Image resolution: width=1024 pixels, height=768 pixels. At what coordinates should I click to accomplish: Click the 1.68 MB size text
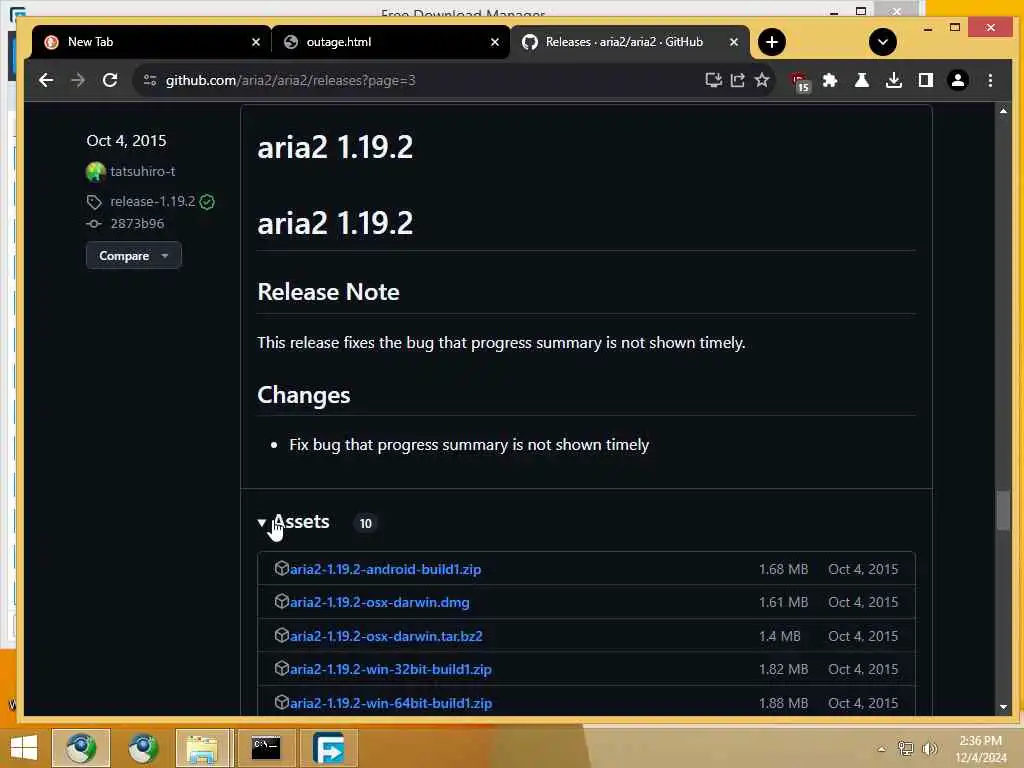click(x=783, y=569)
